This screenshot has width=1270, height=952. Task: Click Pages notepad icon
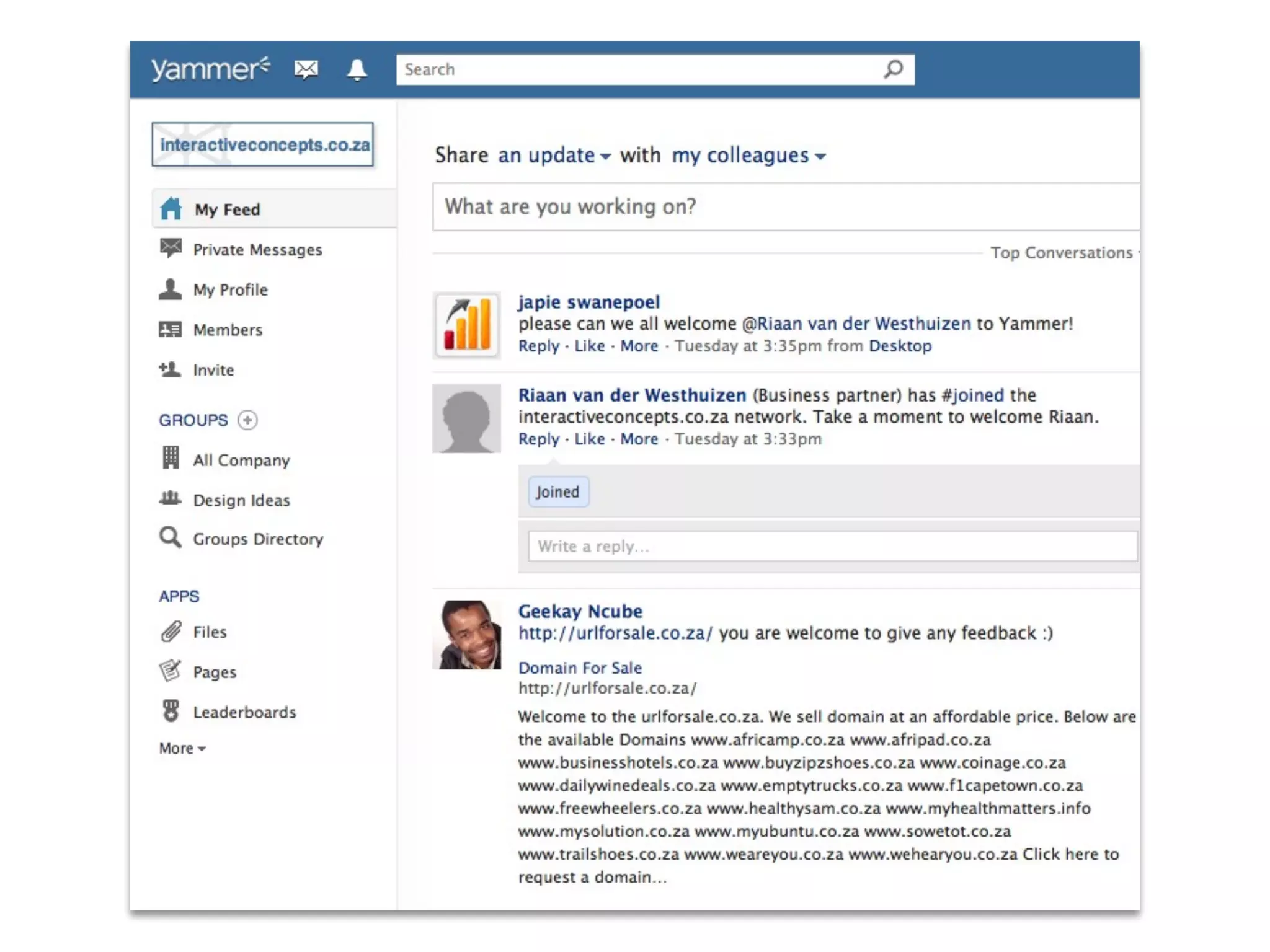point(171,671)
